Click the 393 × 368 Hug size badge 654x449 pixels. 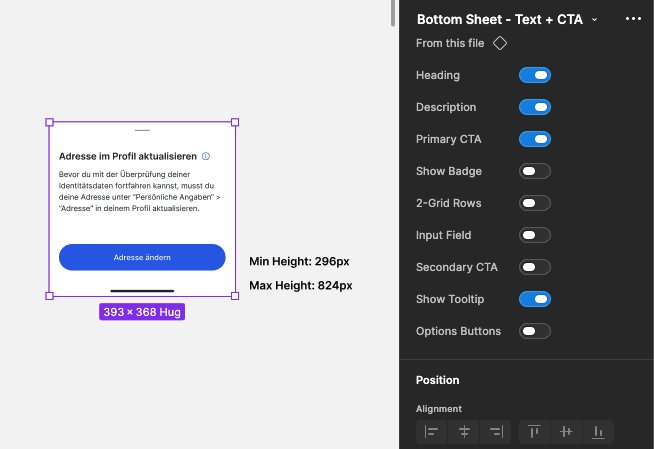142,312
